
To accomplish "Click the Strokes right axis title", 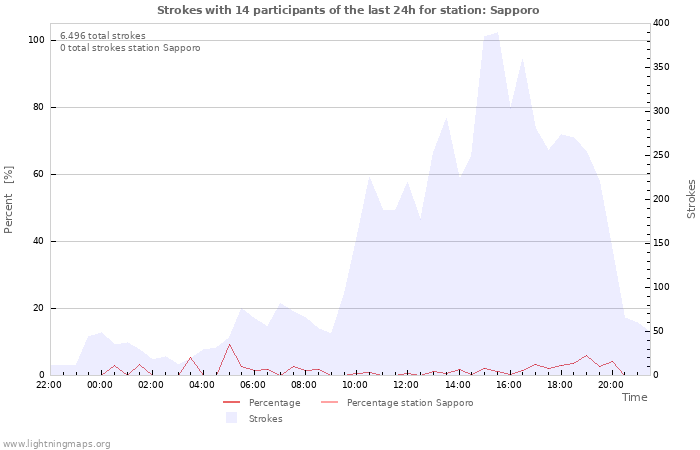I will click(691, 199).
